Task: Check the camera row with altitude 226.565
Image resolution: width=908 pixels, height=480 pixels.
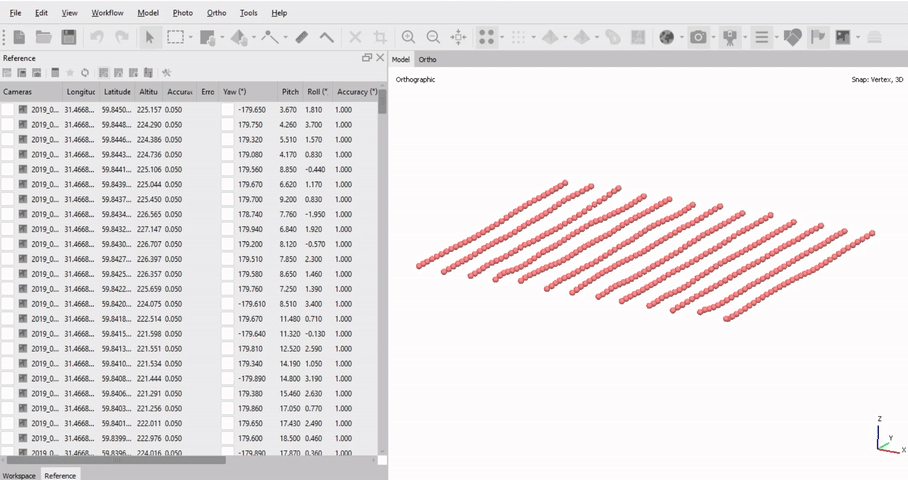Action: 7,214
